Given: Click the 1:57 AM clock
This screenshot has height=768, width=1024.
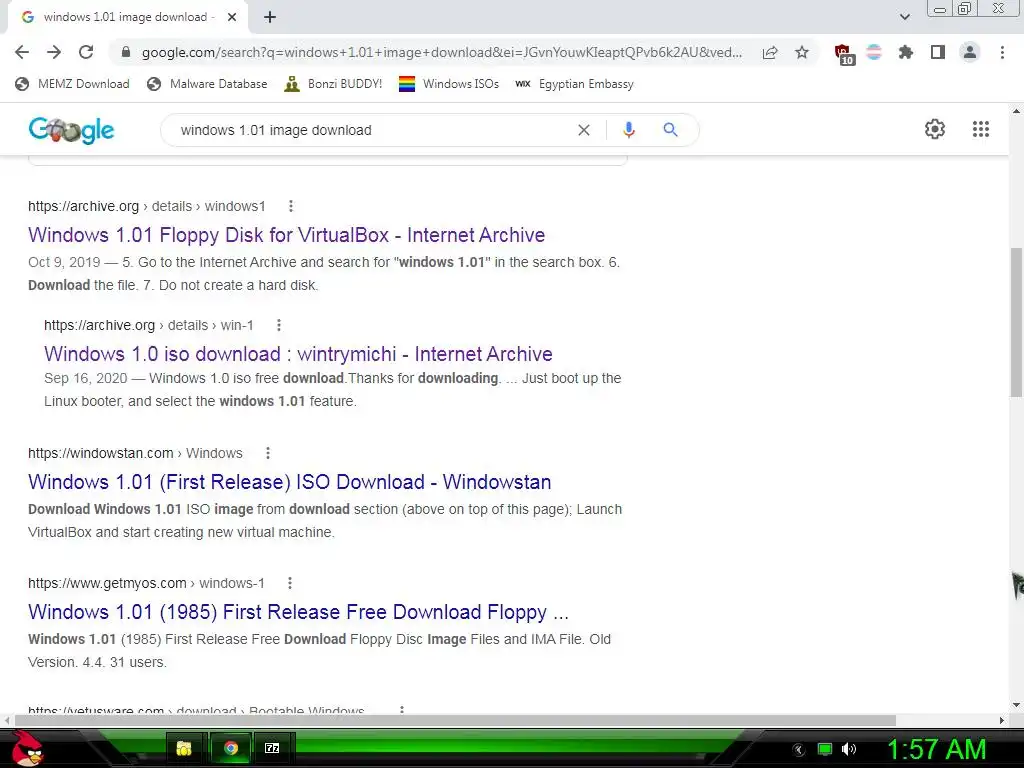Looking at the screenshot, I should 936,749.
